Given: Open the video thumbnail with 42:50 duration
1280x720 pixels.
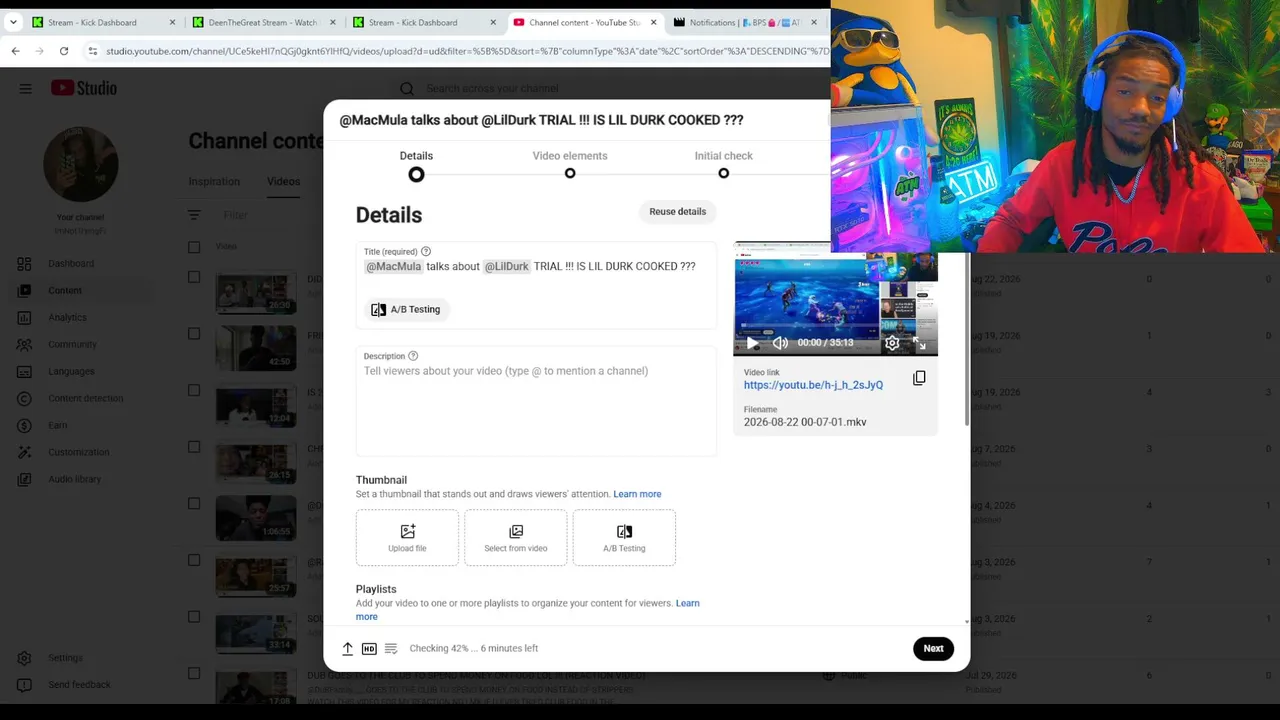Looking at the screenshot, I should tap(256, 349).
